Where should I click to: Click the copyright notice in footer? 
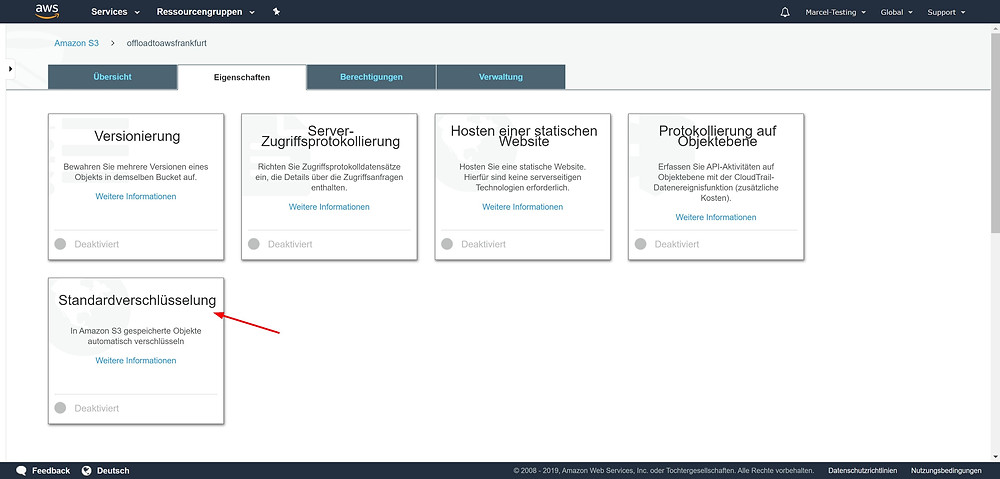click(663, 471)
